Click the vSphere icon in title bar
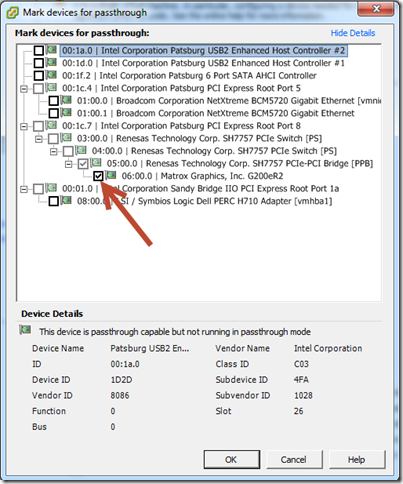Image resolution: width=403 pixels, height=484 pixels. pyautogui.click(x=13, y=13)
